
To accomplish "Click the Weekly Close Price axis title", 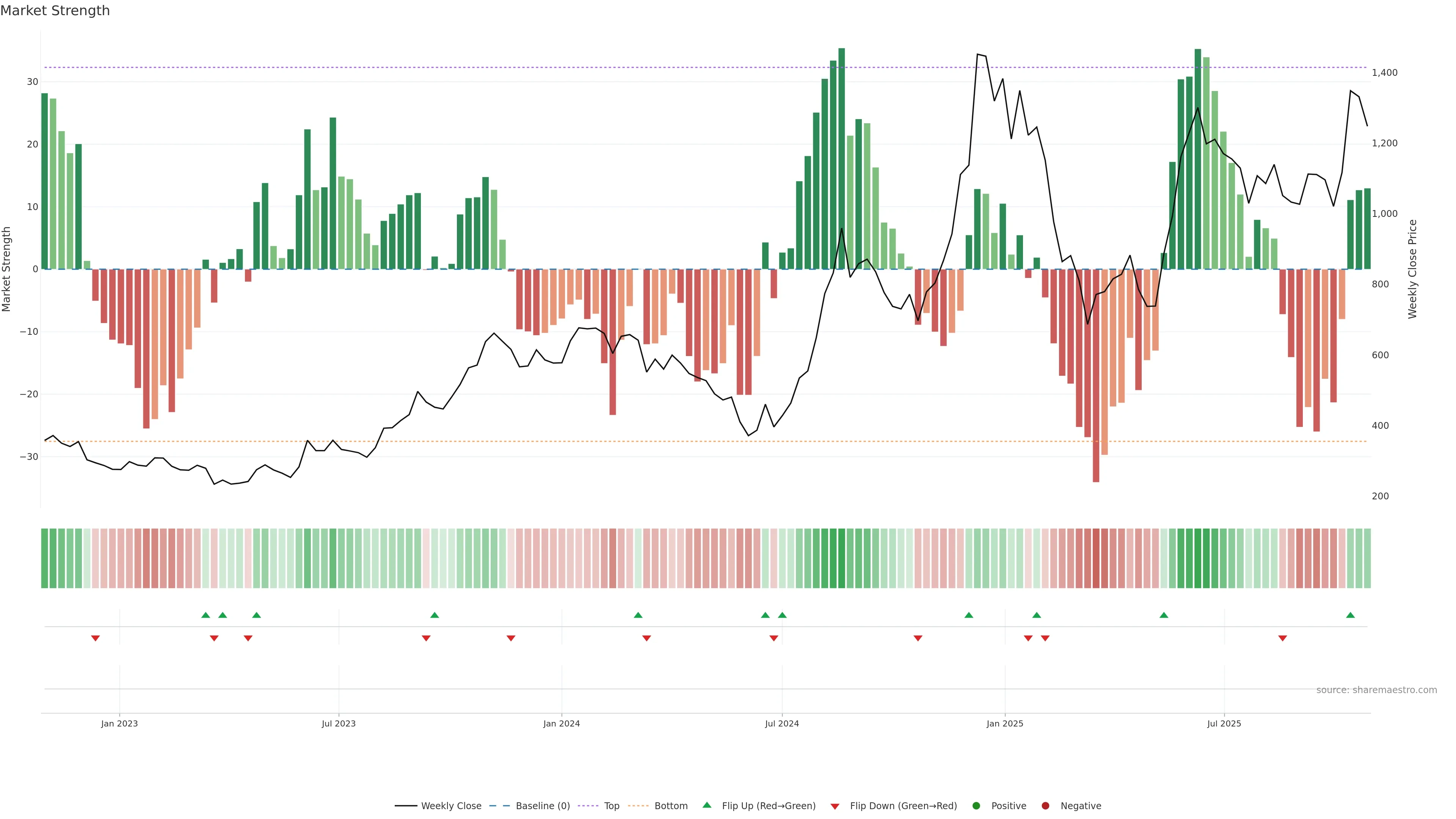I will 1412,269.
